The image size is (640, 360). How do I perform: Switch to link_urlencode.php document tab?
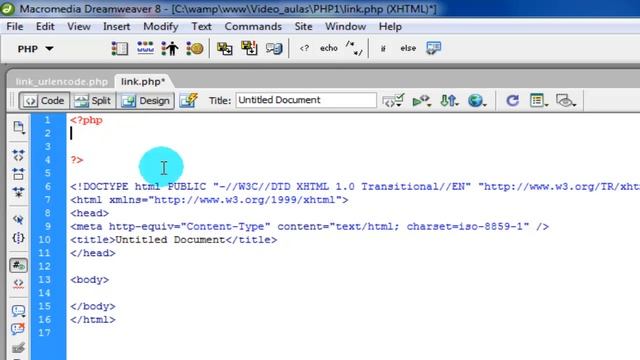pos(62,82)
